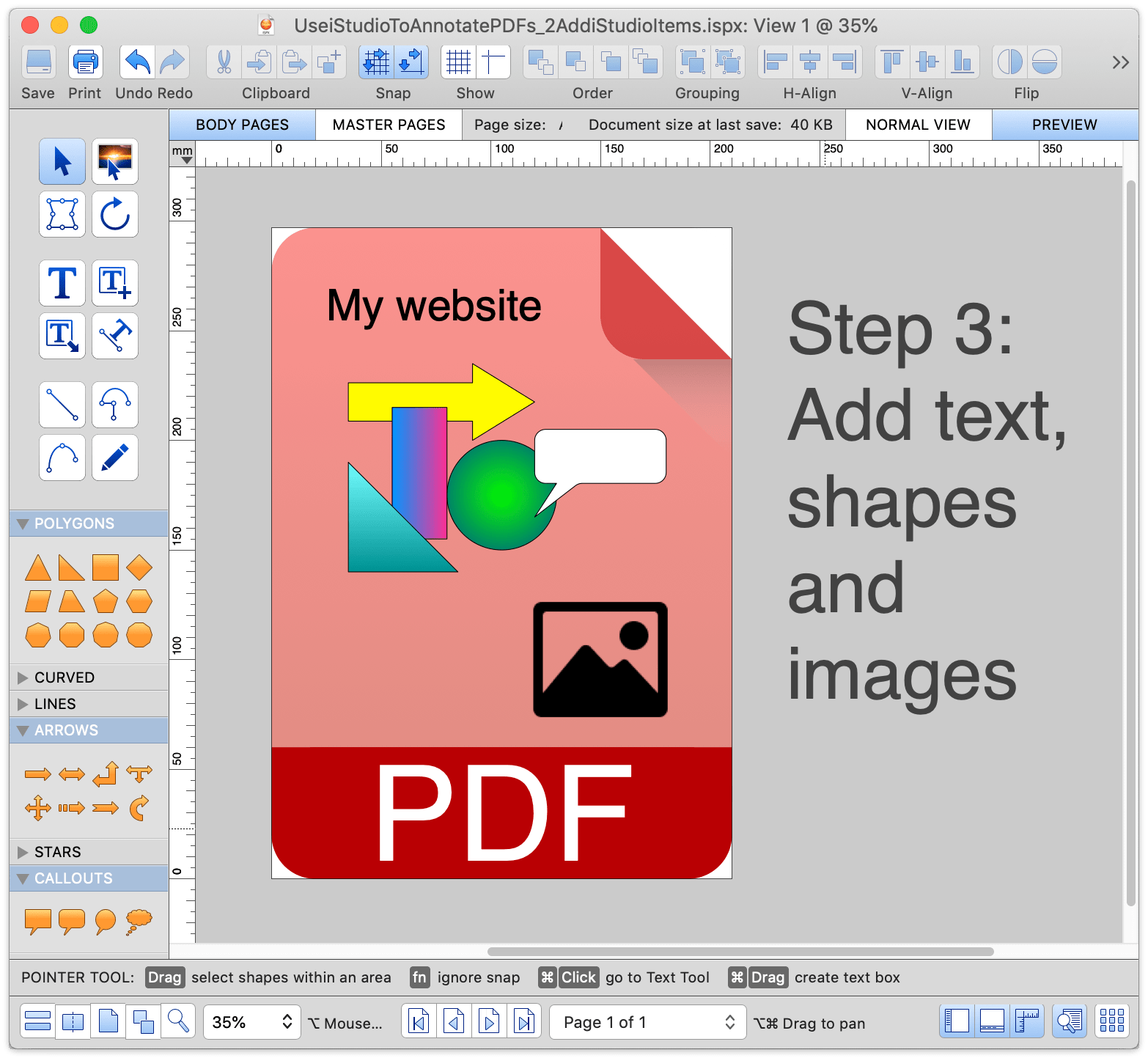The width and height of the screenshot is (1148, 1058).
Task: Select the Rotate tool
Action: click(114, 215)
